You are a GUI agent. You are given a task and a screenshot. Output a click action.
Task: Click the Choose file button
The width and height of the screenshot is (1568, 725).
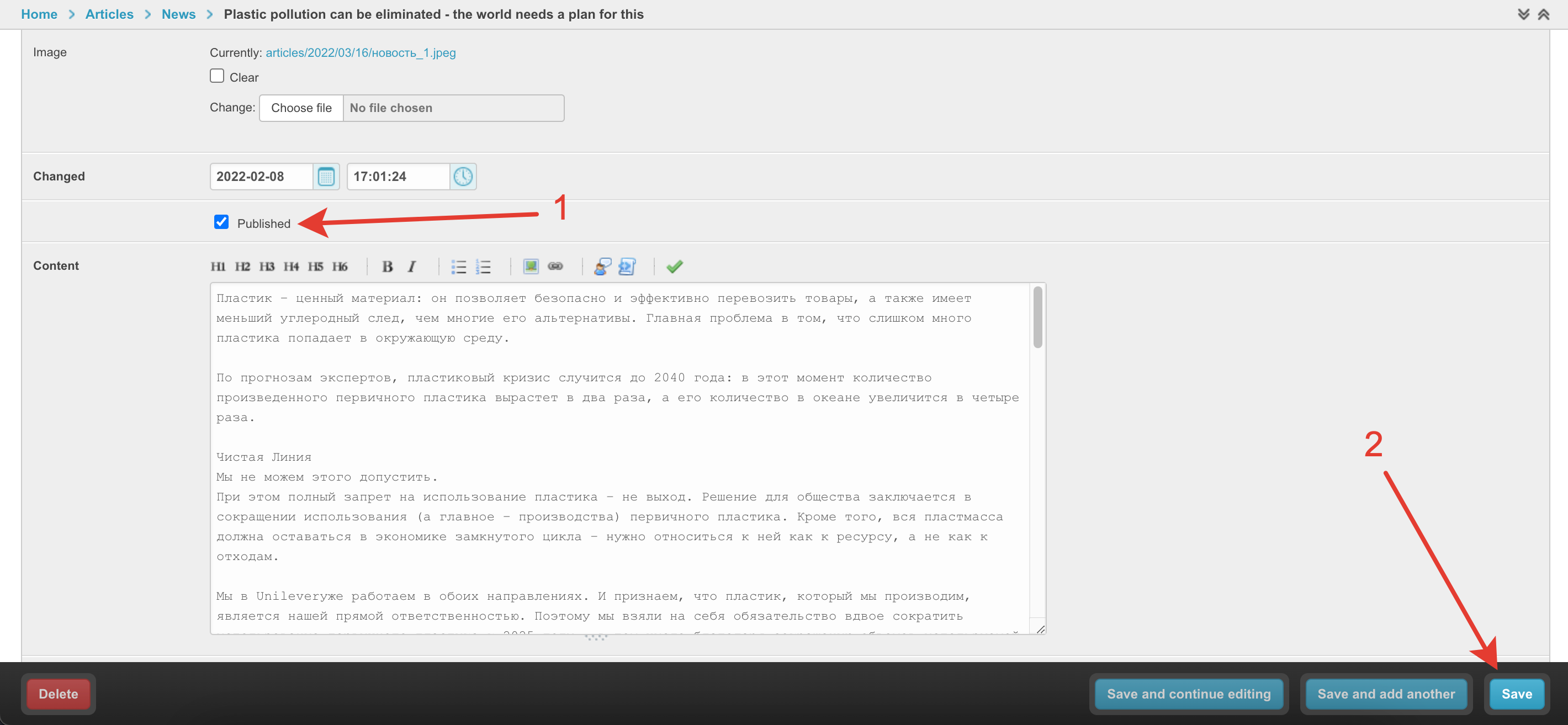(x=301, y=108)
